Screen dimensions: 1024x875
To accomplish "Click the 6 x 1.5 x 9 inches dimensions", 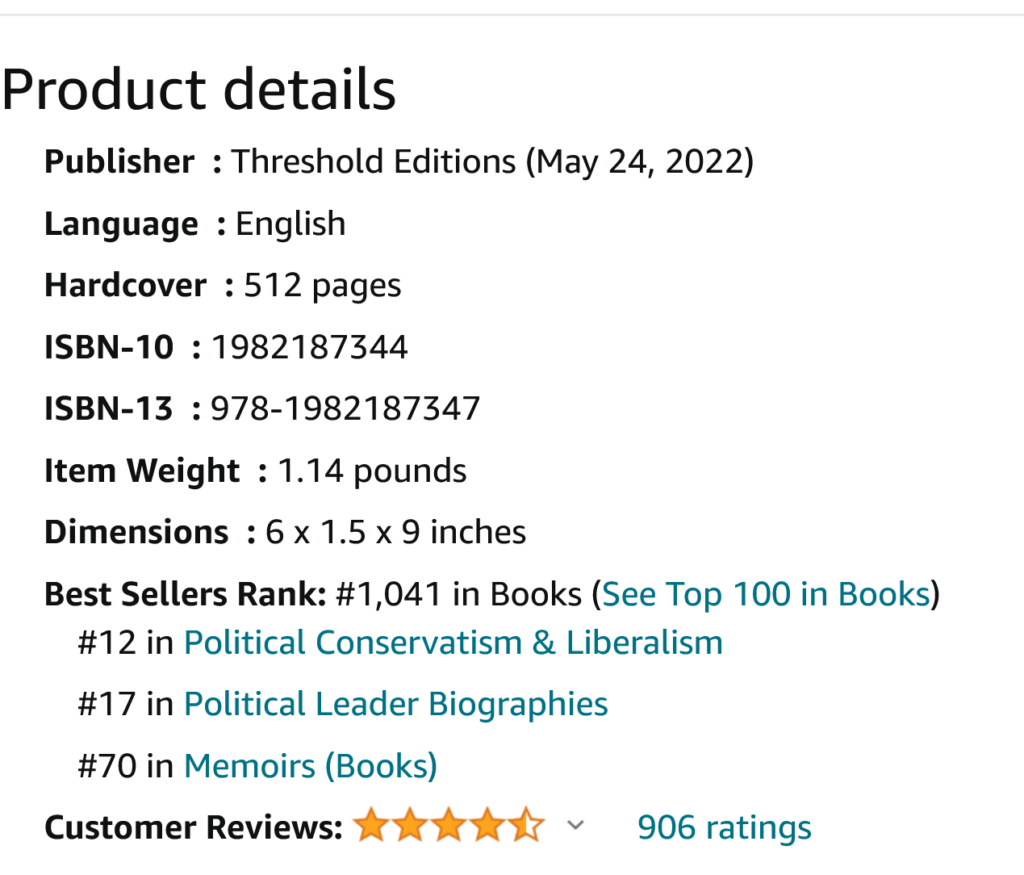I will pyautogui.click(x=396, y=532).
